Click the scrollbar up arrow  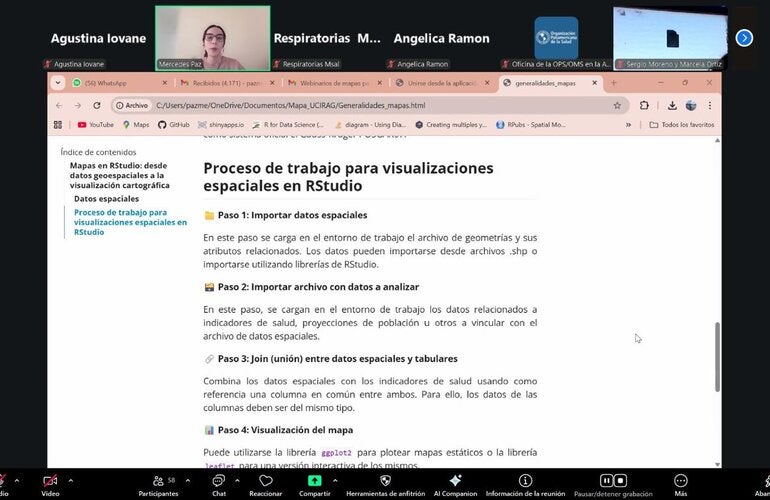click(717, 140)
